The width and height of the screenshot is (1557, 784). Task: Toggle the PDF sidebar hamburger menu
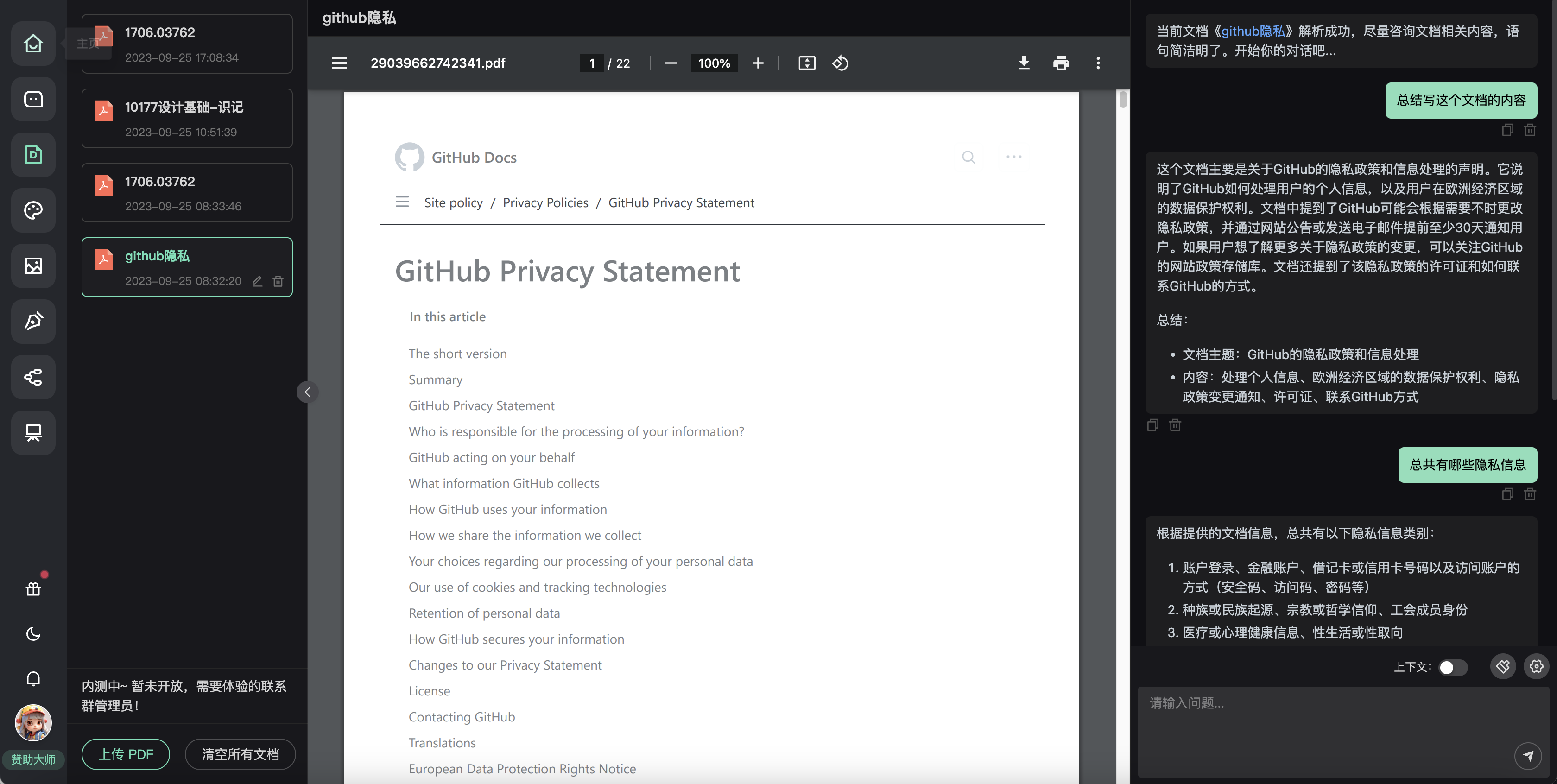click(x=339, y=63)
